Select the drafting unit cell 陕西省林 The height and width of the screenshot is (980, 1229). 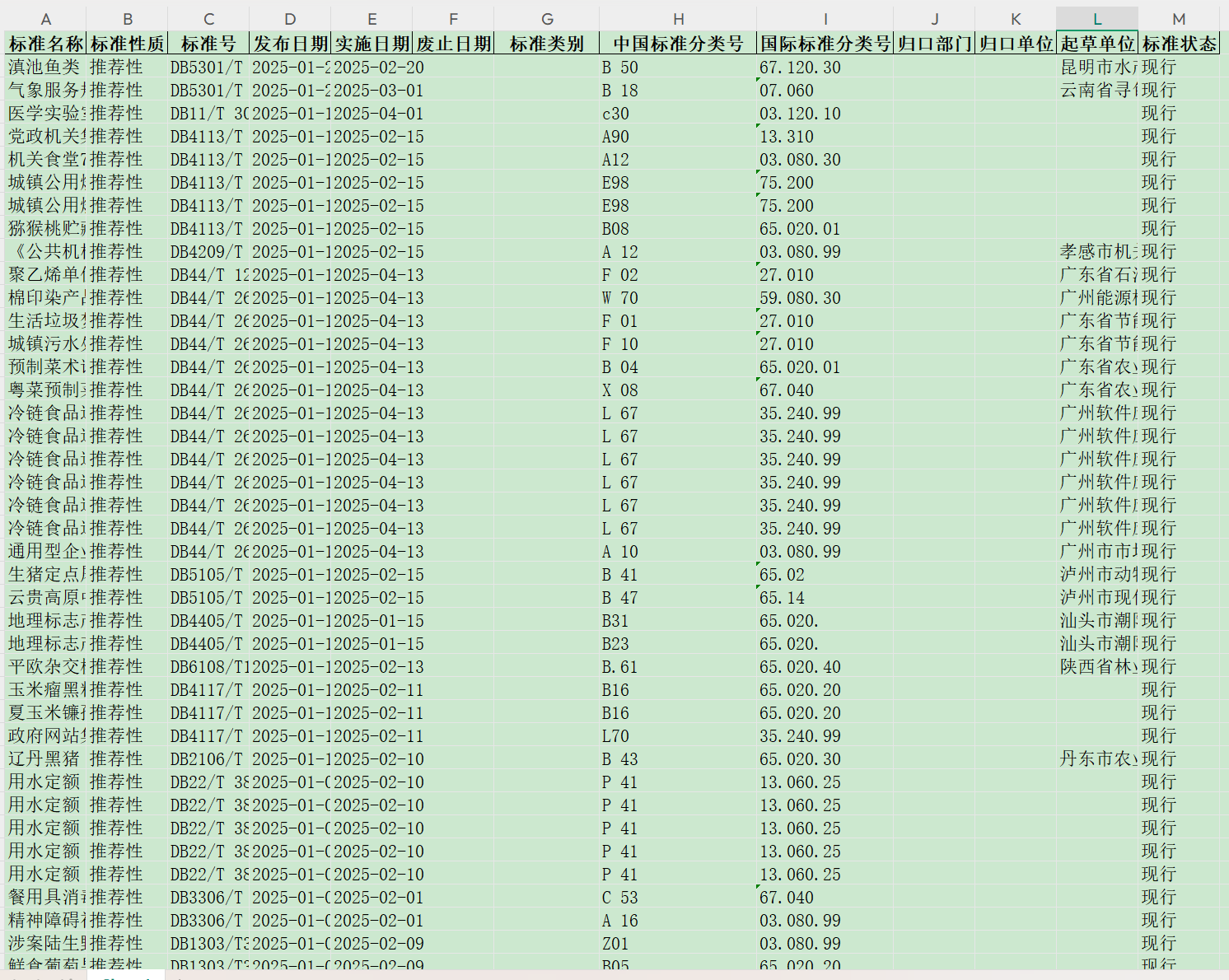[1097, 666]
